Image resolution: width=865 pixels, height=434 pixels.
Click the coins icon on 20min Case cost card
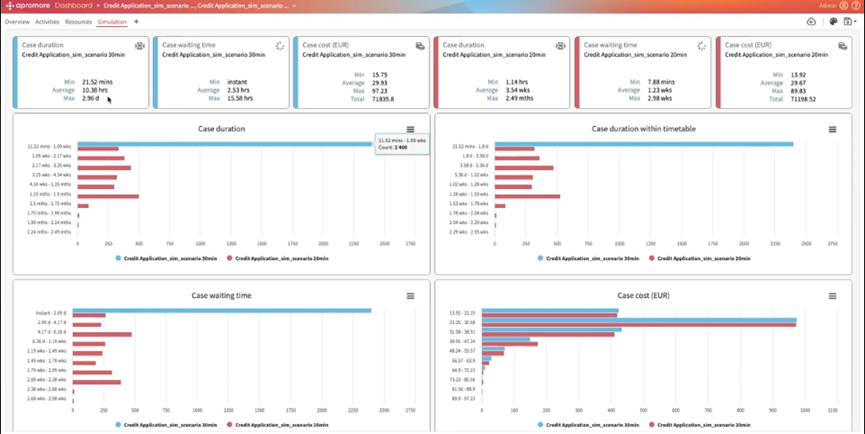842,46
